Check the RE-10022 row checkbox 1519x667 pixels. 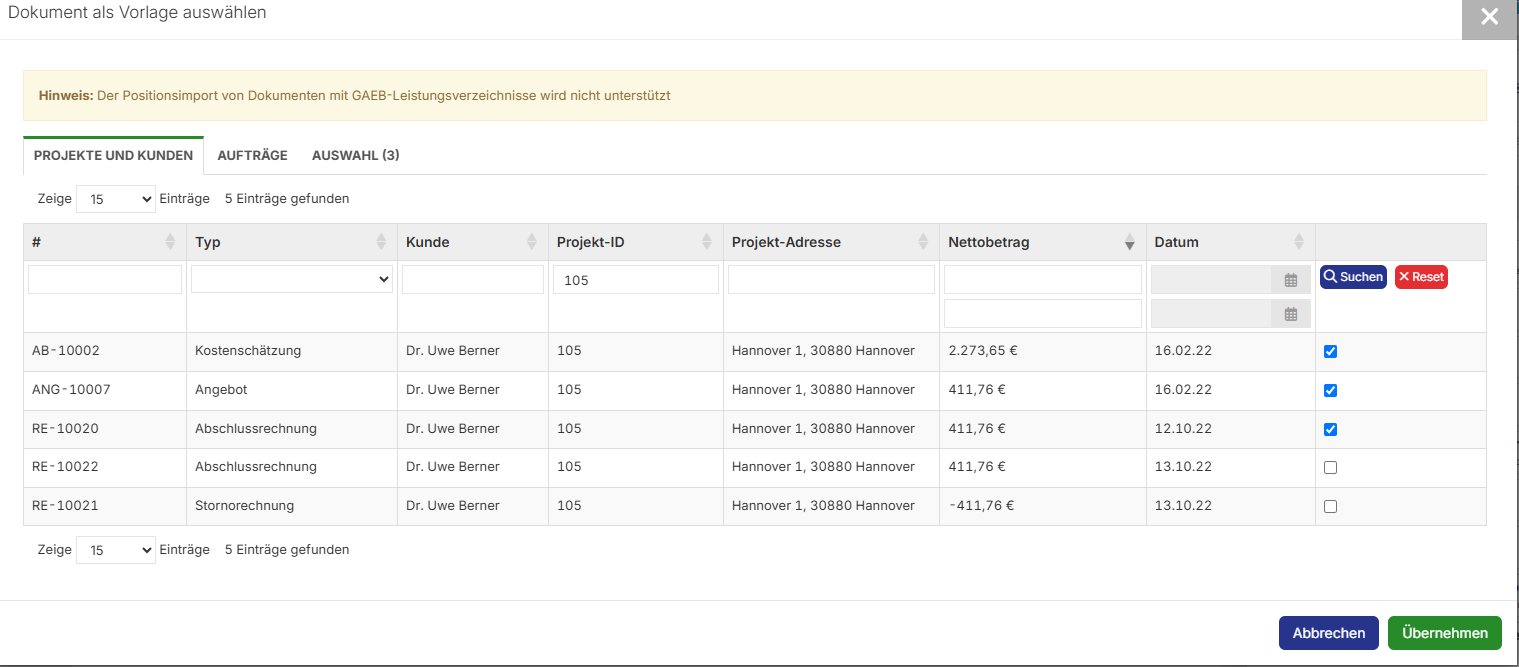[x=1330, y=468]
